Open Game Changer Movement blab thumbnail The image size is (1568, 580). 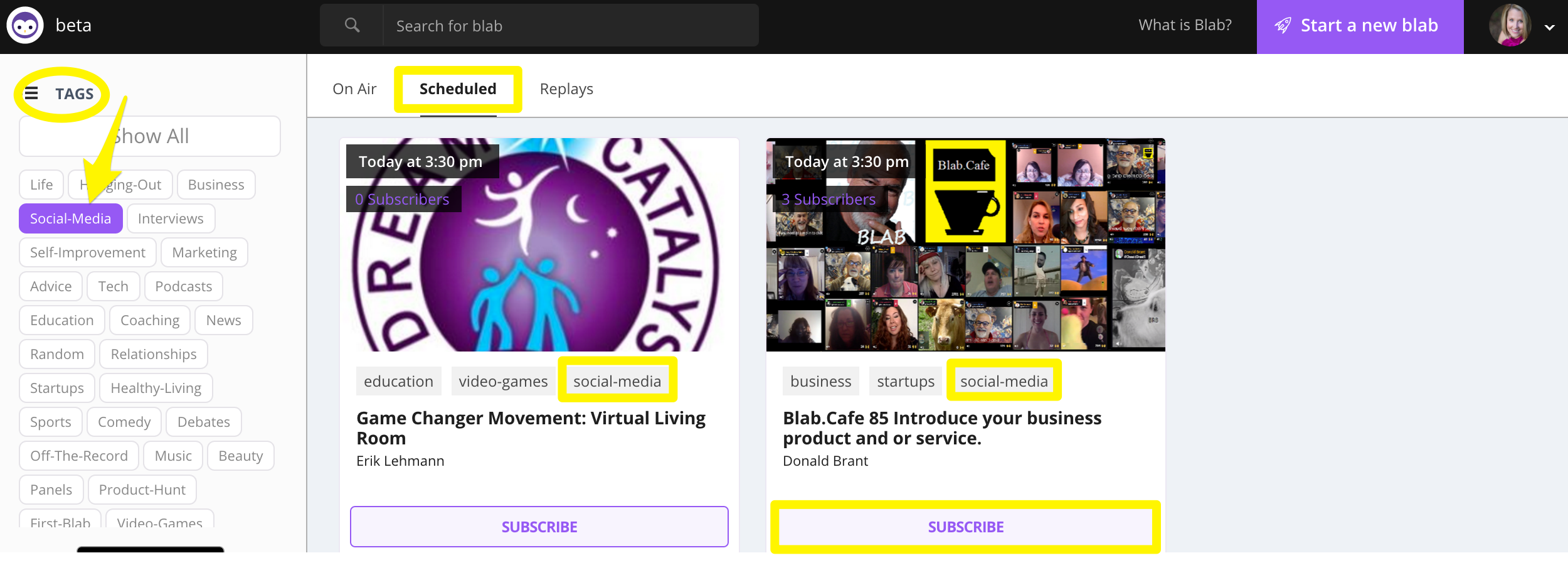click(x=539, y=245)
